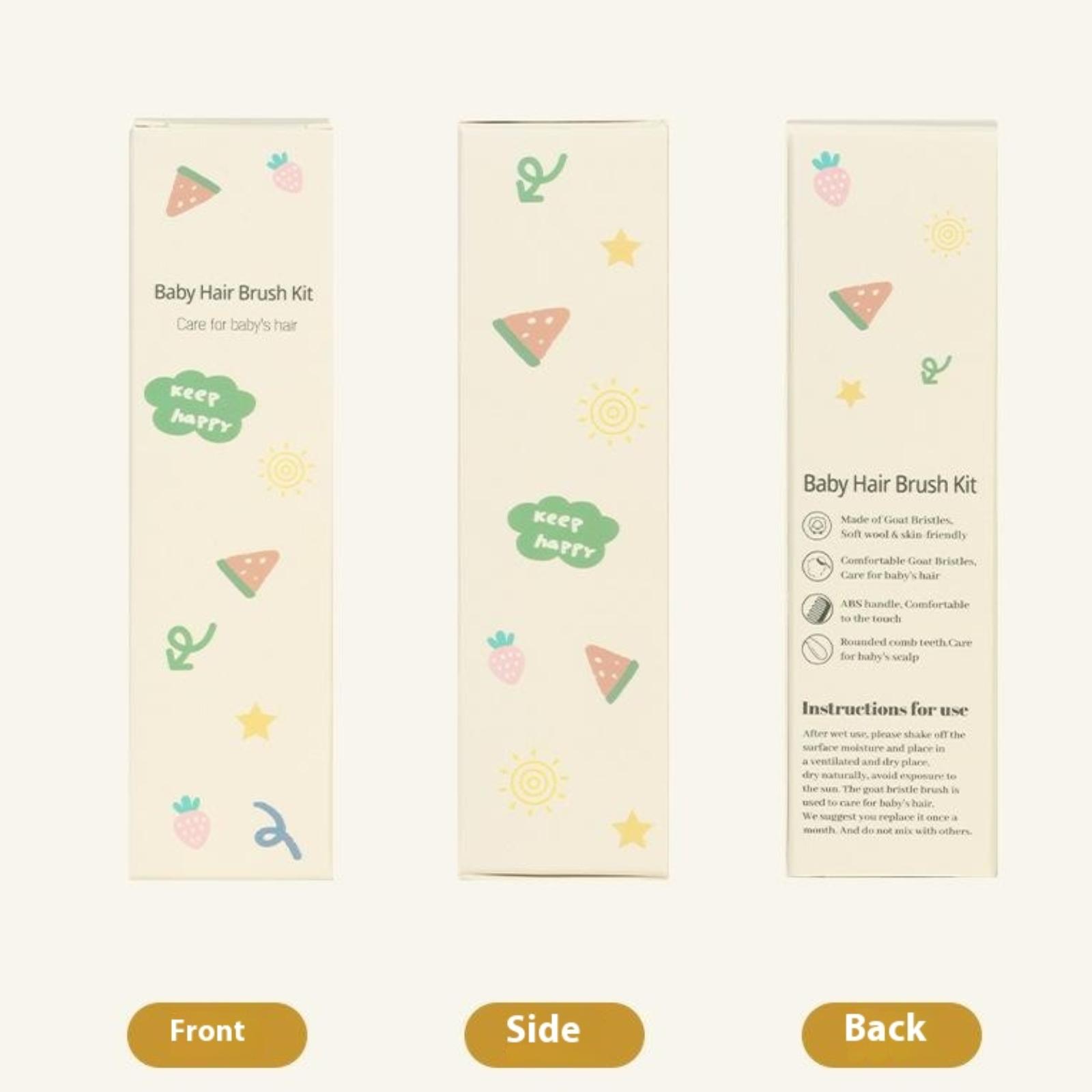Click Baby Hair Brush Kit title on back box

889,485
